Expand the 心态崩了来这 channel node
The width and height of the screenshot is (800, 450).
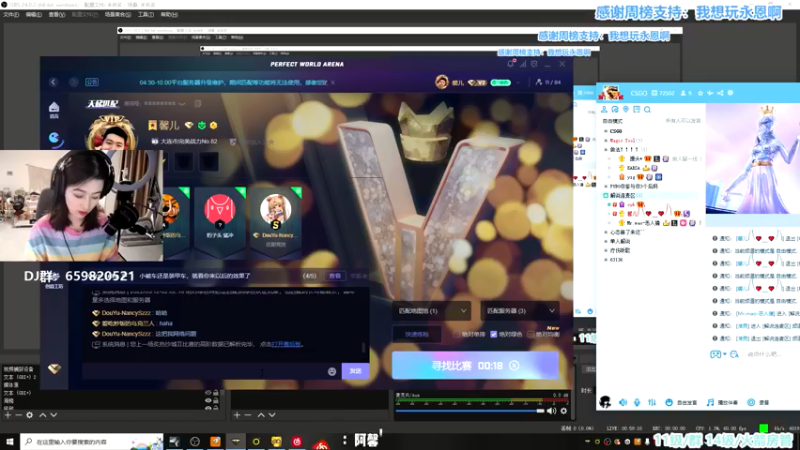pyautogui.click(x=606, y=232)
